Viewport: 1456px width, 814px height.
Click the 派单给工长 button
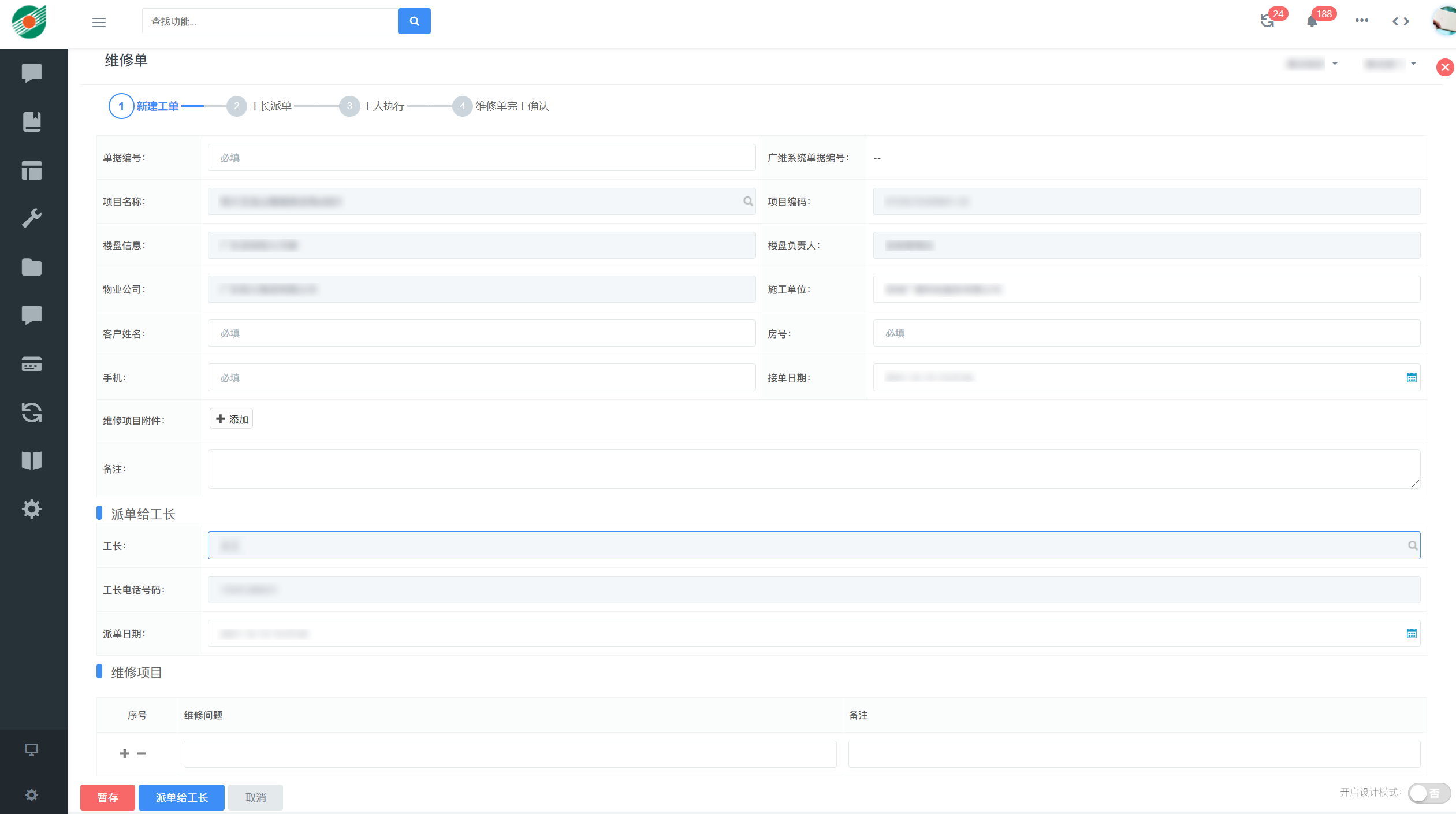[x=181, y=797]
